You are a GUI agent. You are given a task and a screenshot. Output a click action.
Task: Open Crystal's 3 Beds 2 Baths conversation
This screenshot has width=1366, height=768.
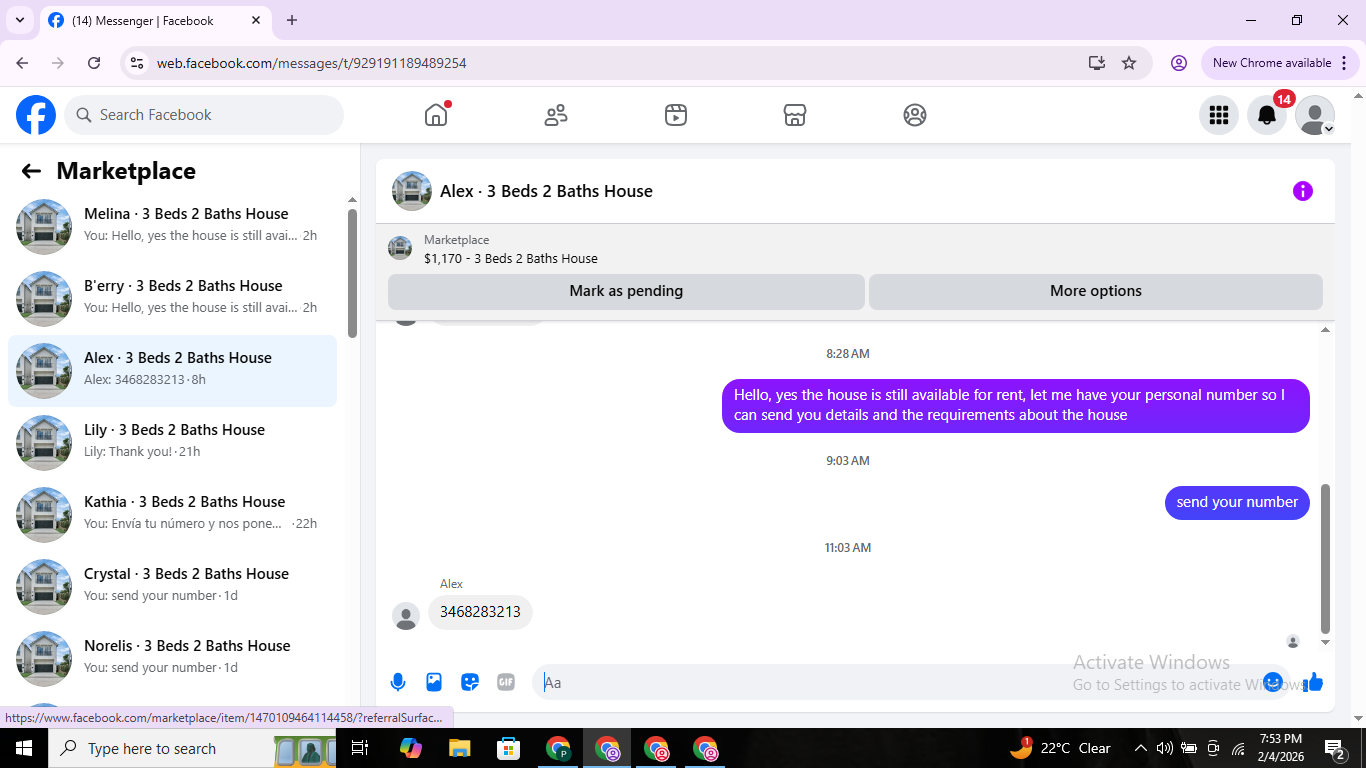coord(172,587)
